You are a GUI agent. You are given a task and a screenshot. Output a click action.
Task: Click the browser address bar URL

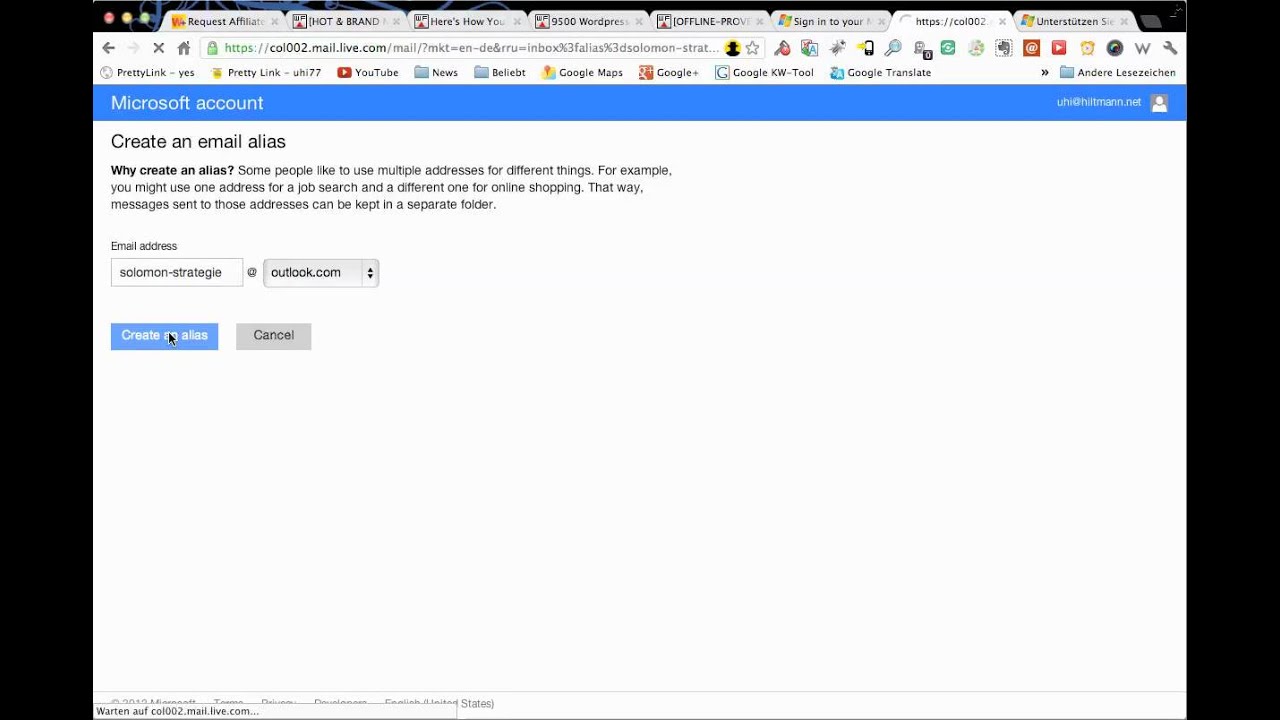(470, 48)
